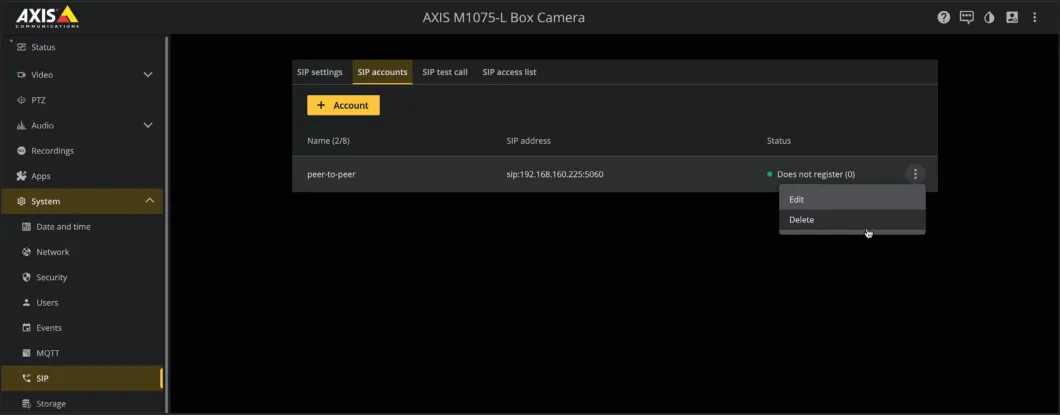Open the header kebab menu icon
1060x417 pixels.
1034,18
